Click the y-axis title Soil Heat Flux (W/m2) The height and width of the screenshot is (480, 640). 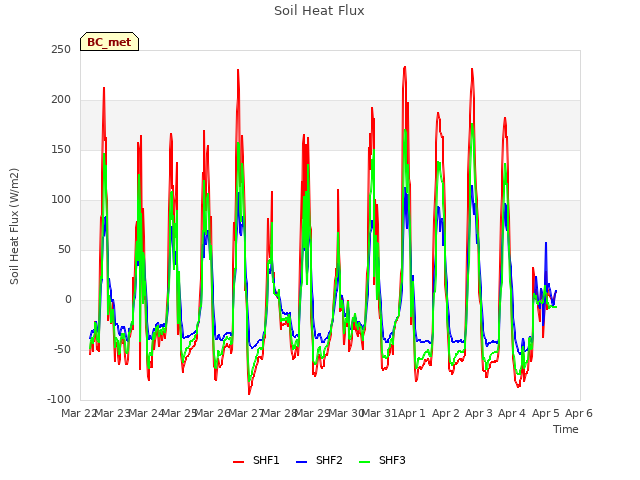pos(14,226)
